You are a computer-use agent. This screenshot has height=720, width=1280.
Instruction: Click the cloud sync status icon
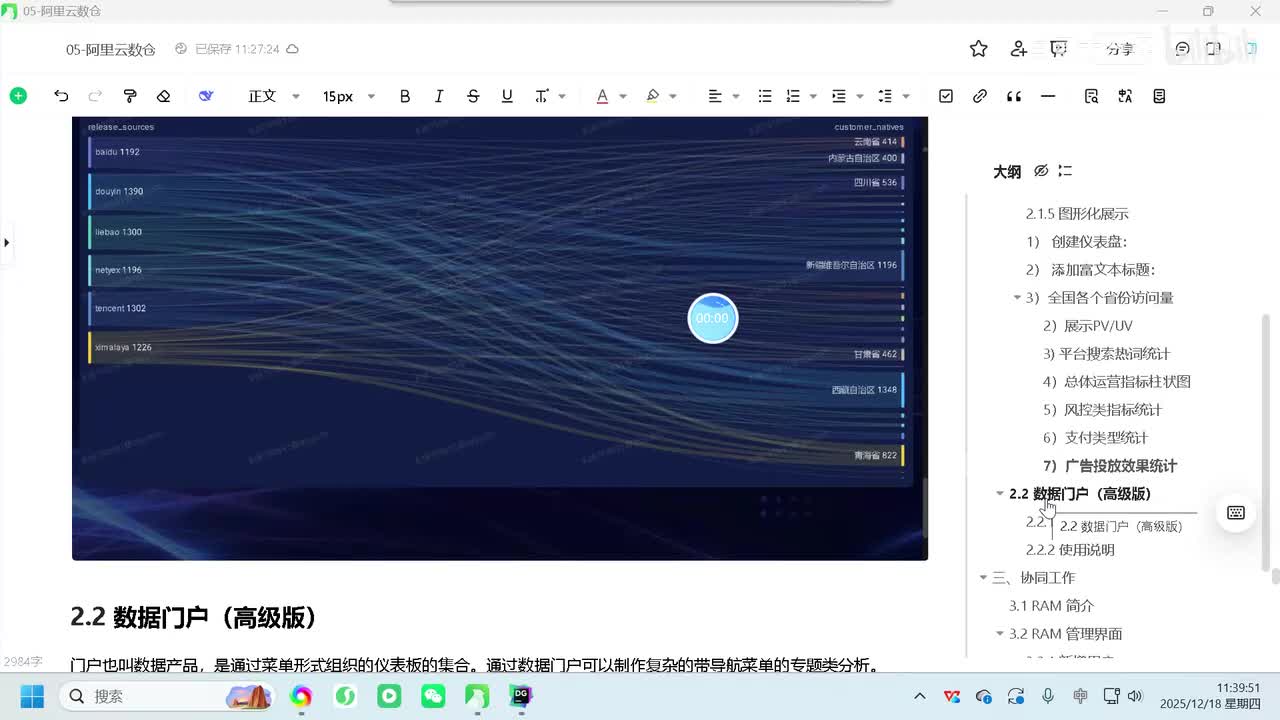[x=293, y=49]
